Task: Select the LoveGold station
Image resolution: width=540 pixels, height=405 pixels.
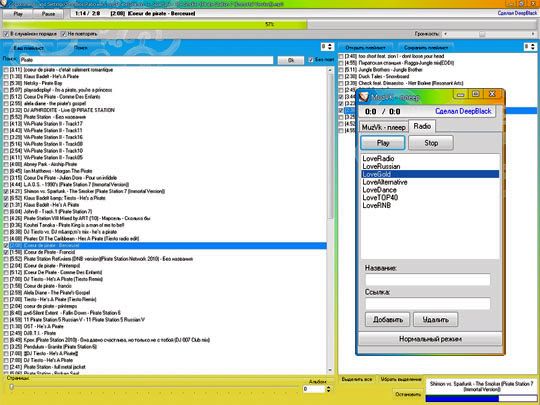Action: 430,174
